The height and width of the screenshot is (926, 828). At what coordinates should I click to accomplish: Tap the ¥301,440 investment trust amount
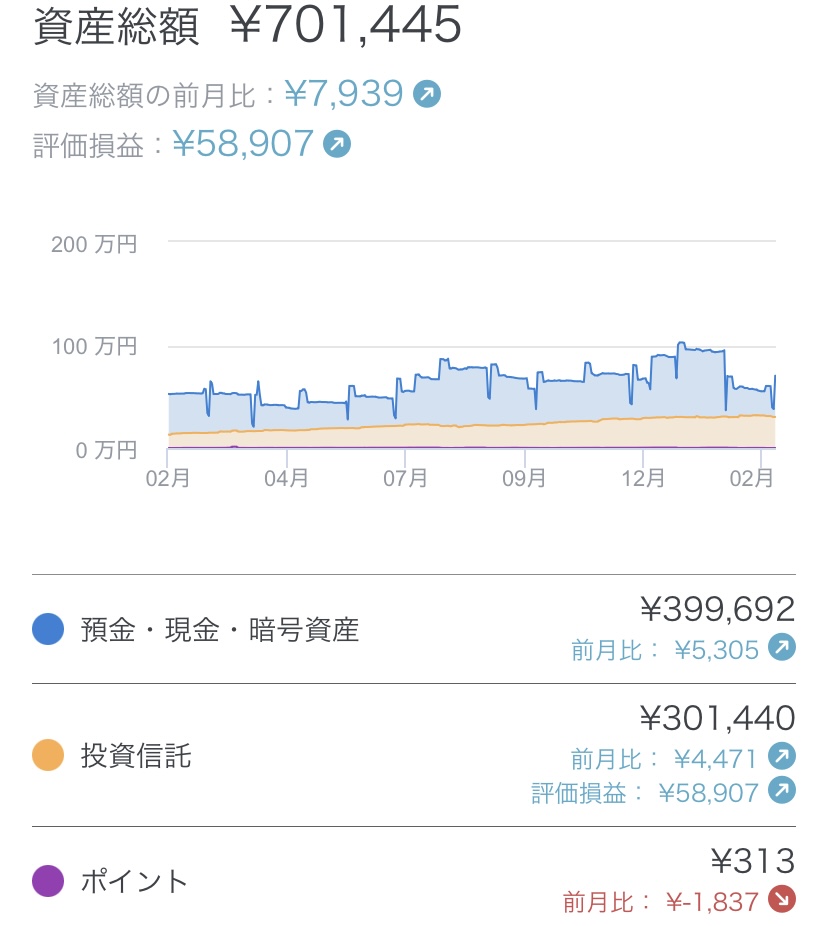point(717,717)
